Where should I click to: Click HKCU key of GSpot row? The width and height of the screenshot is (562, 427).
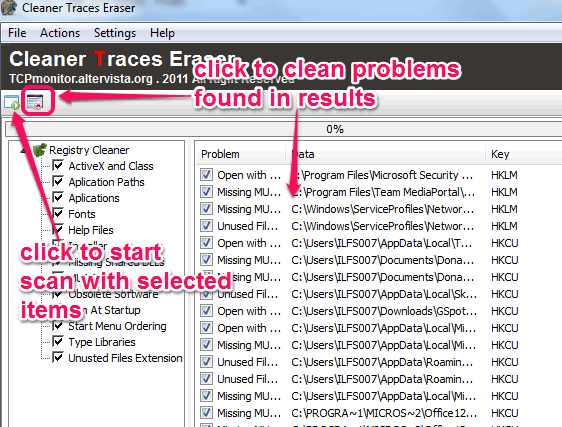click(x=505, y=311)
